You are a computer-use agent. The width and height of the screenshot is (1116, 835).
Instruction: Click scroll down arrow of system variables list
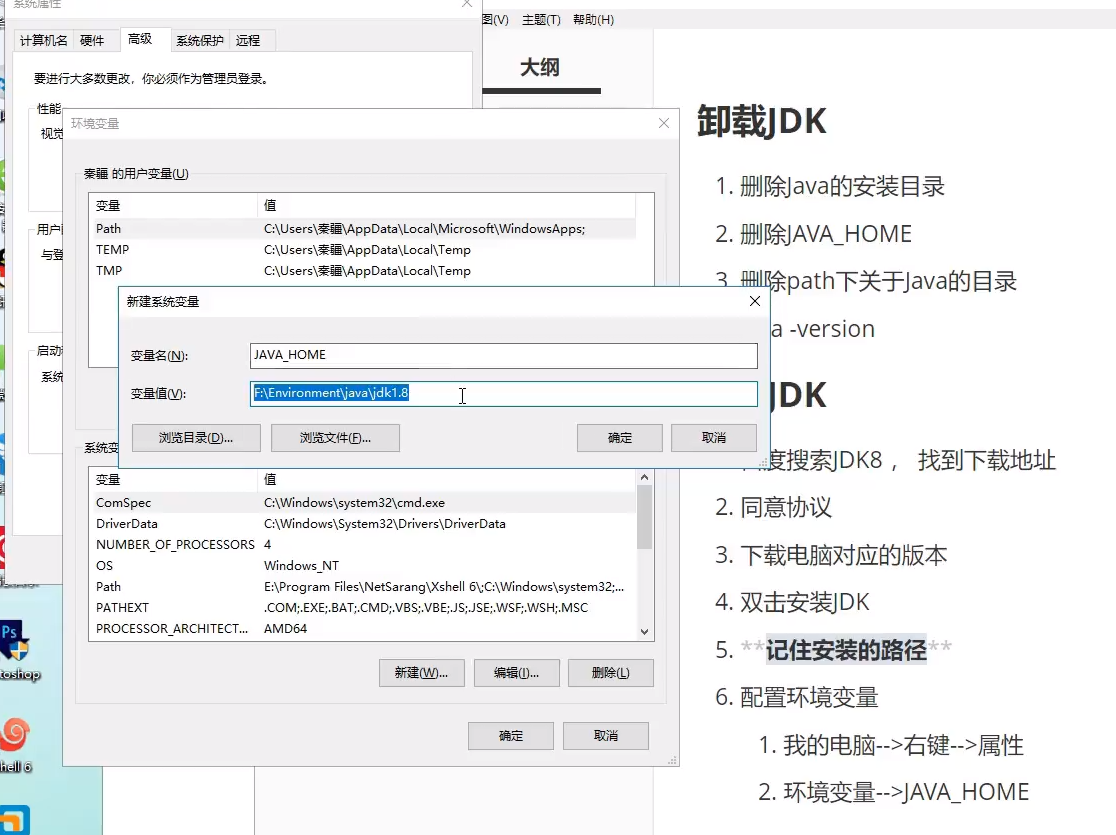coord(644,631)
